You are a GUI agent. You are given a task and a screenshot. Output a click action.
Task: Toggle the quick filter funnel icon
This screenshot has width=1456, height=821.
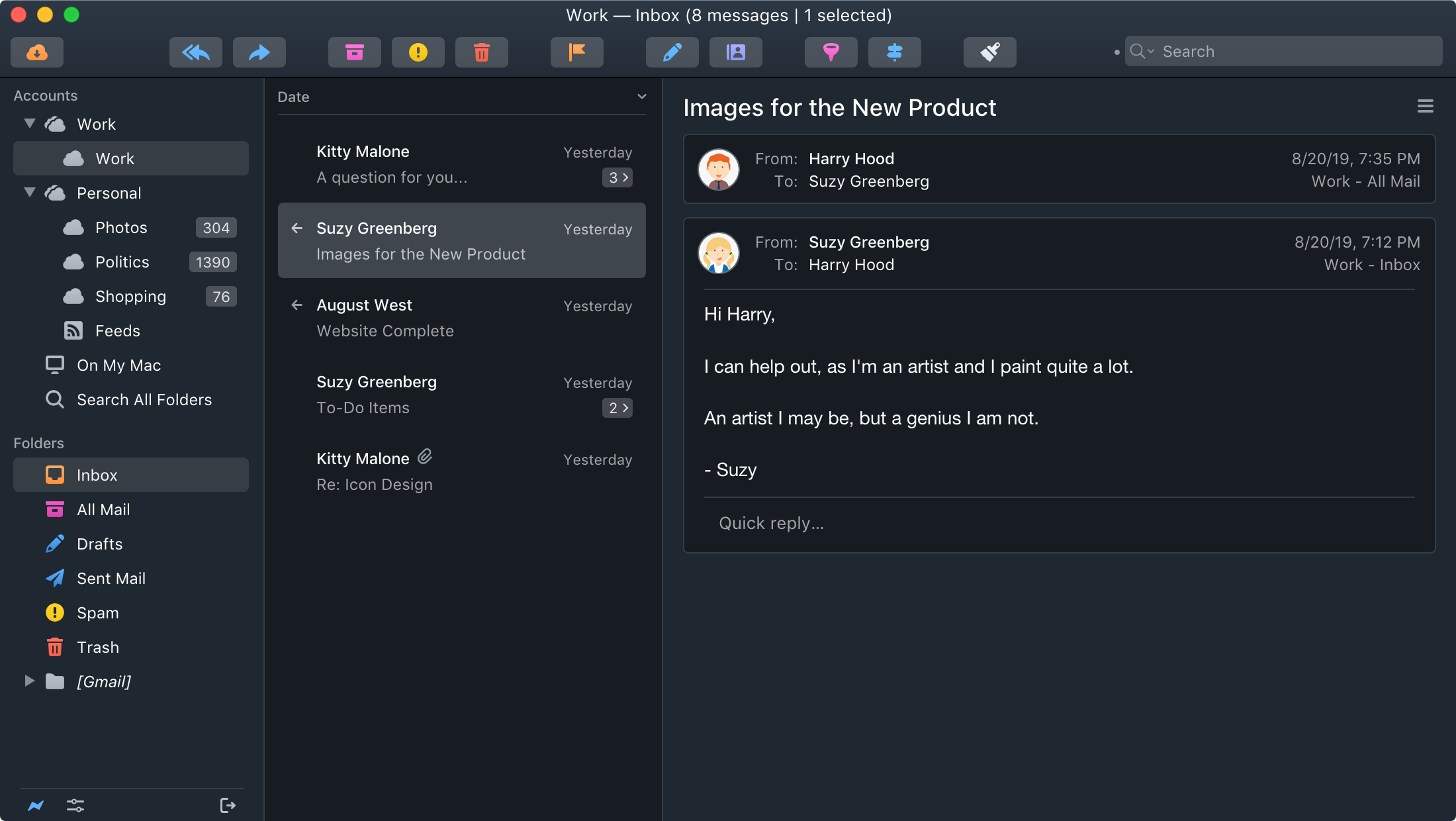[831, 52]
